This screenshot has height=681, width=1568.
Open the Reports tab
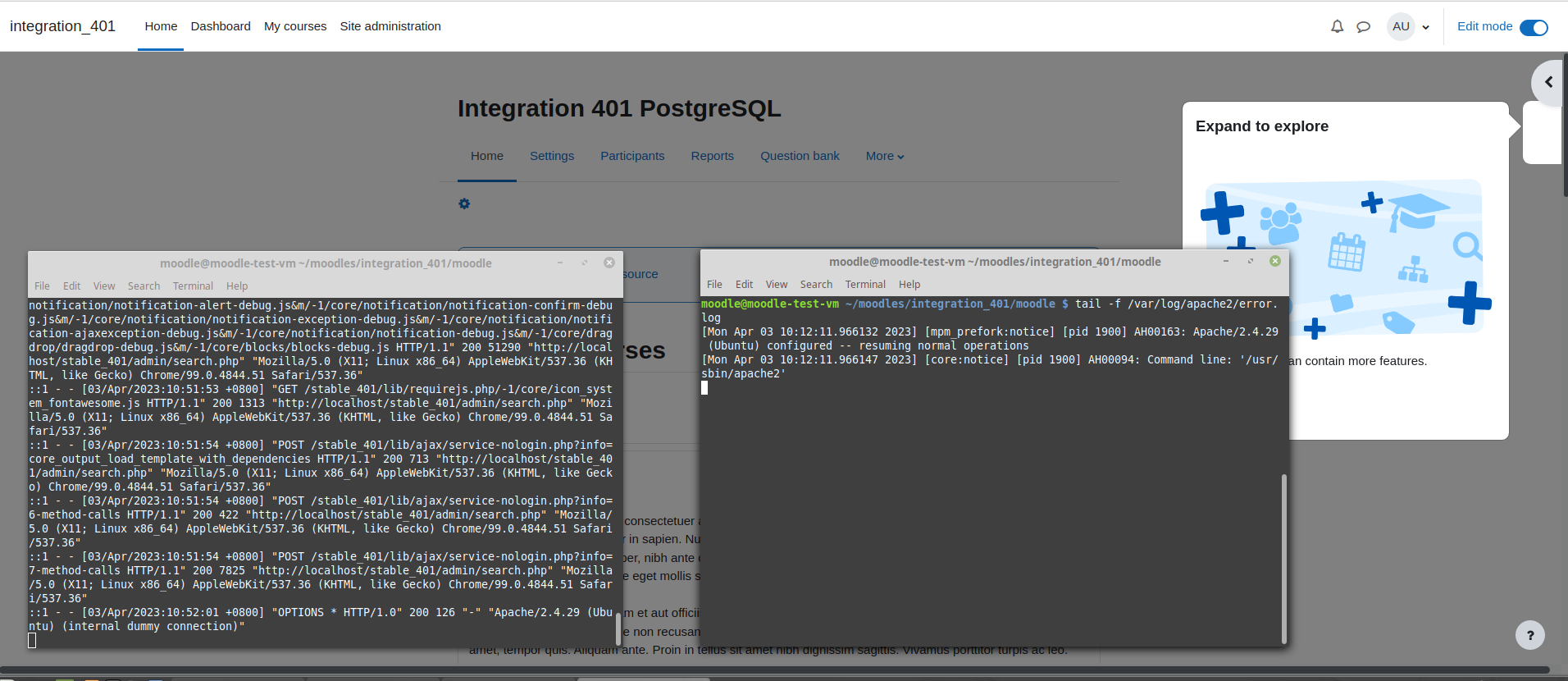point(712,156)
